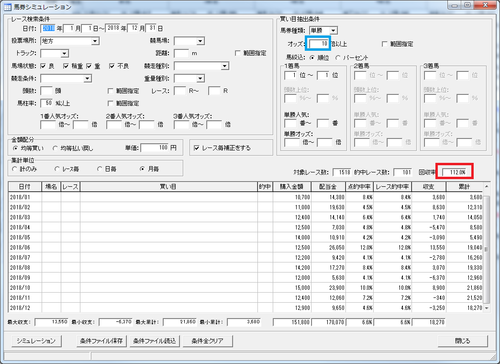Select the パーセント radio option
The image size is (500, 364).
(338, 58)
